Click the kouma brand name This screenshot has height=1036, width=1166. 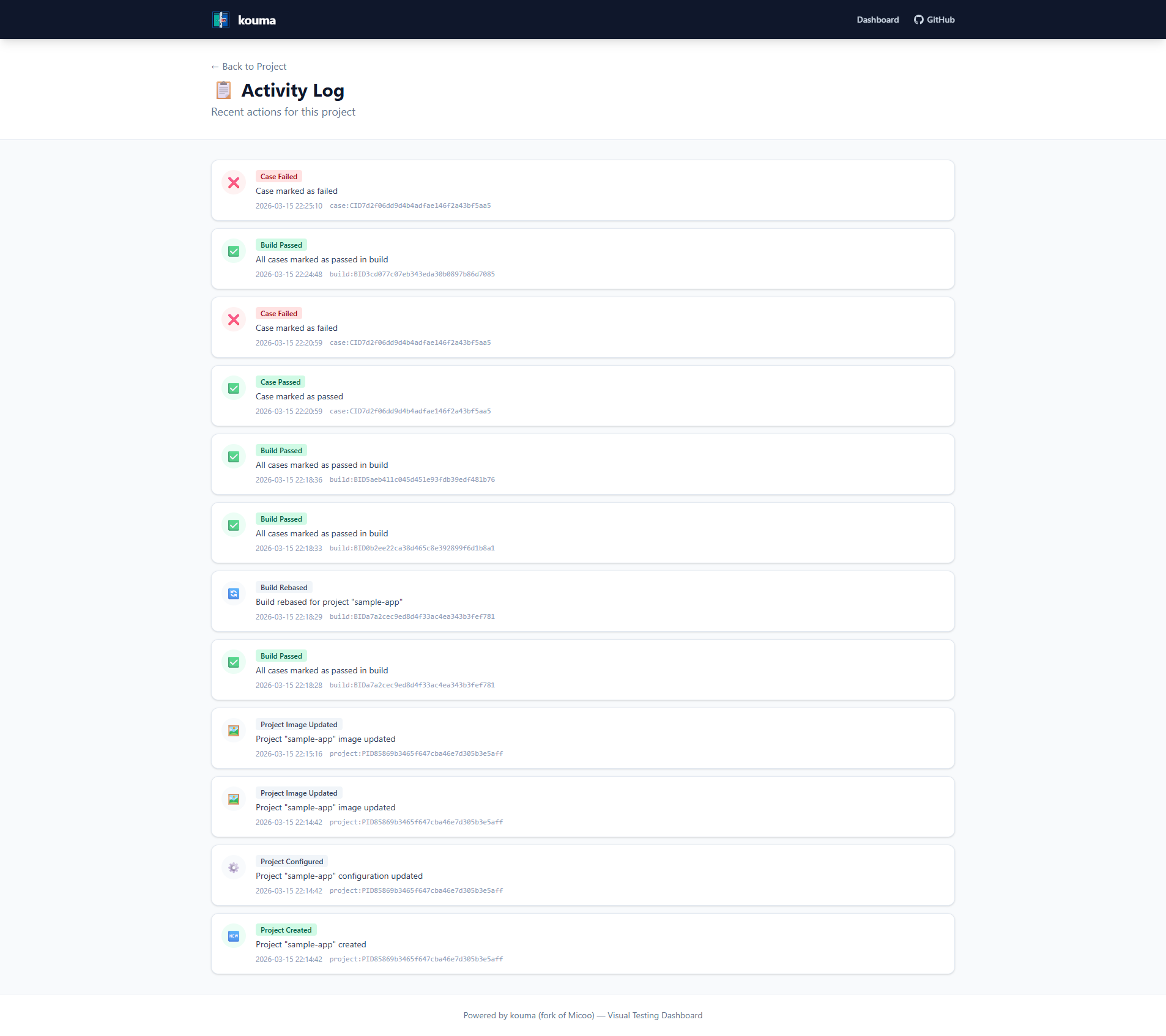coord(257,20)
